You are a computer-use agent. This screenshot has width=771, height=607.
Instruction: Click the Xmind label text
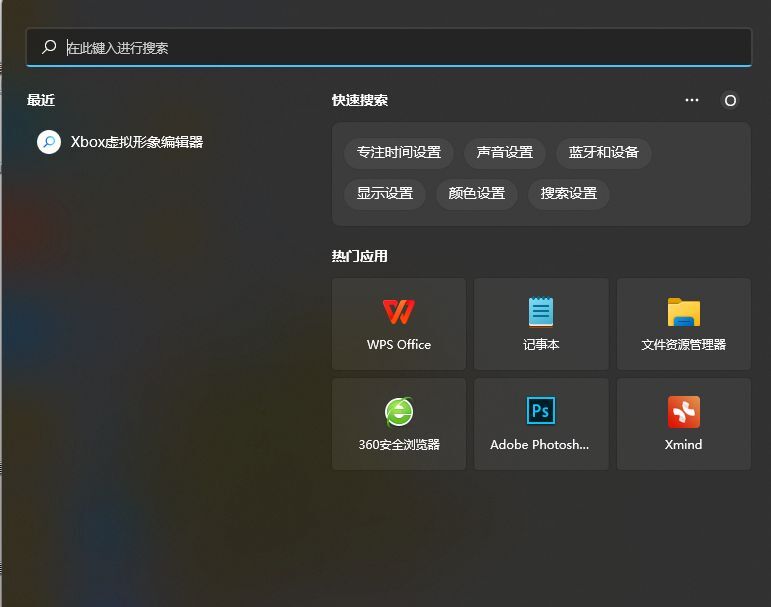coord(683,445)
